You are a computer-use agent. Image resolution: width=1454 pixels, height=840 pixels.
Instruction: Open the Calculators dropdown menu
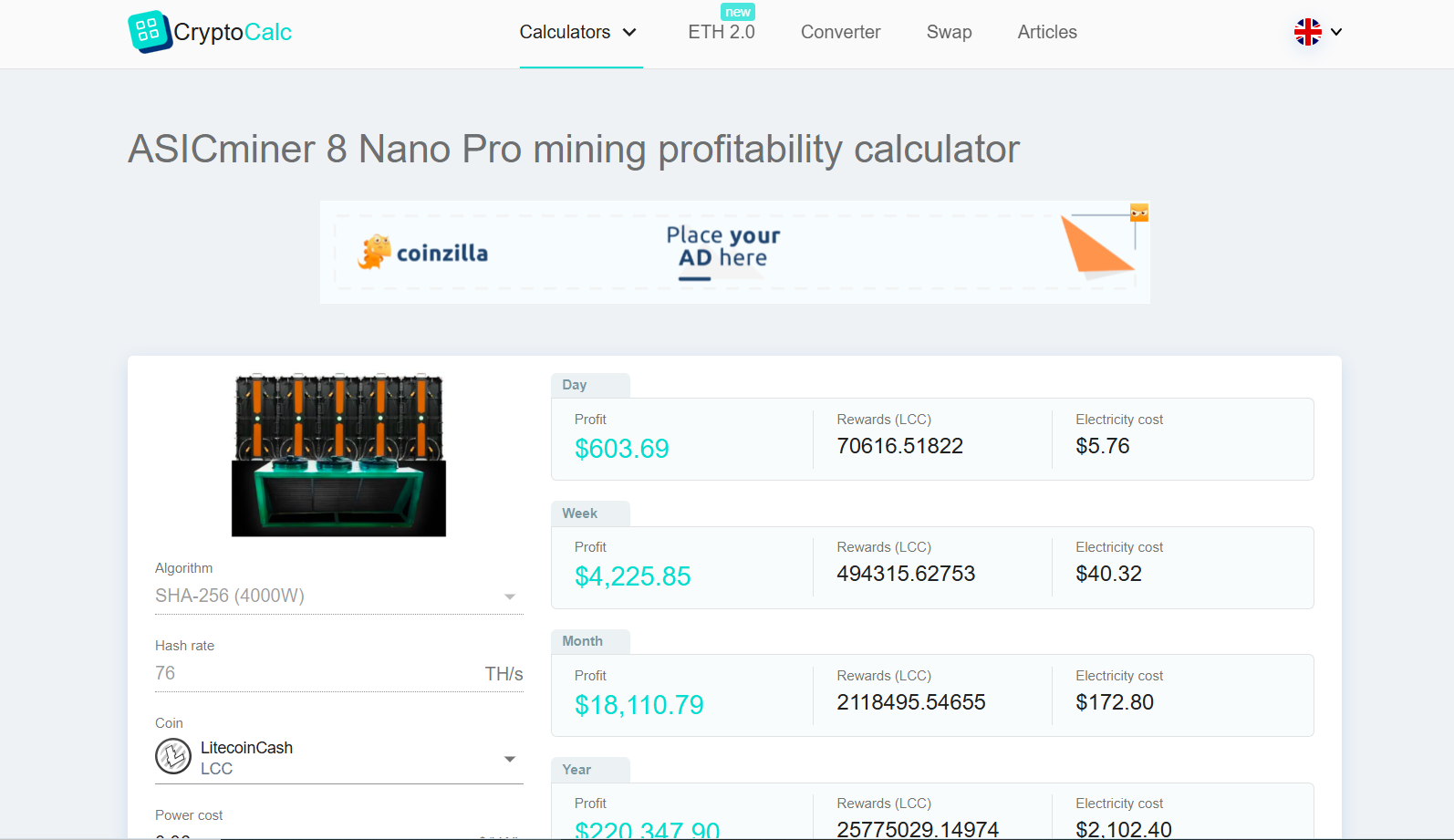pyautogui.click(x=579, y=33)
